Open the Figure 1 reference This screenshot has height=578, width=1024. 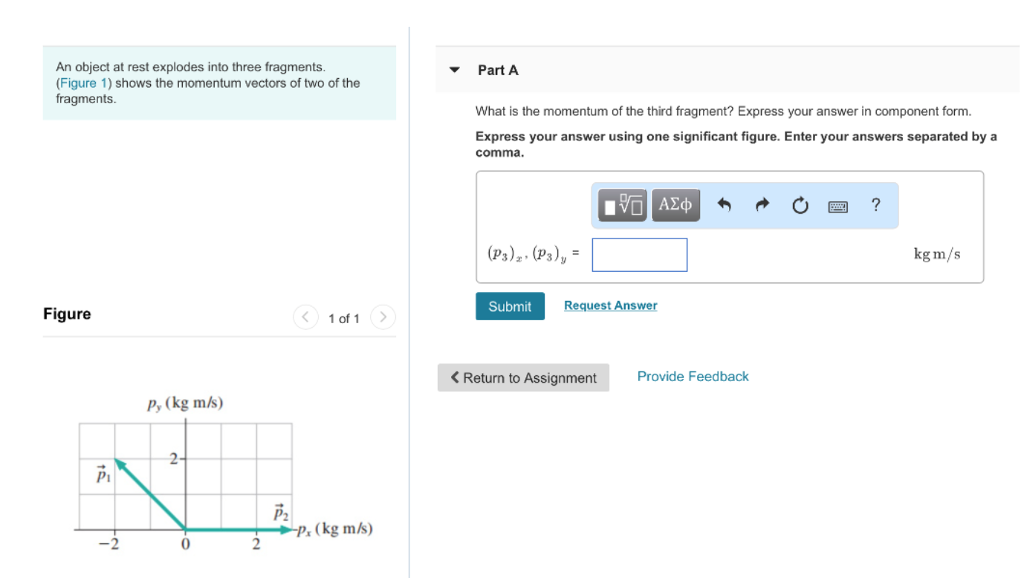pyautogui.click(x=84, y=82)
